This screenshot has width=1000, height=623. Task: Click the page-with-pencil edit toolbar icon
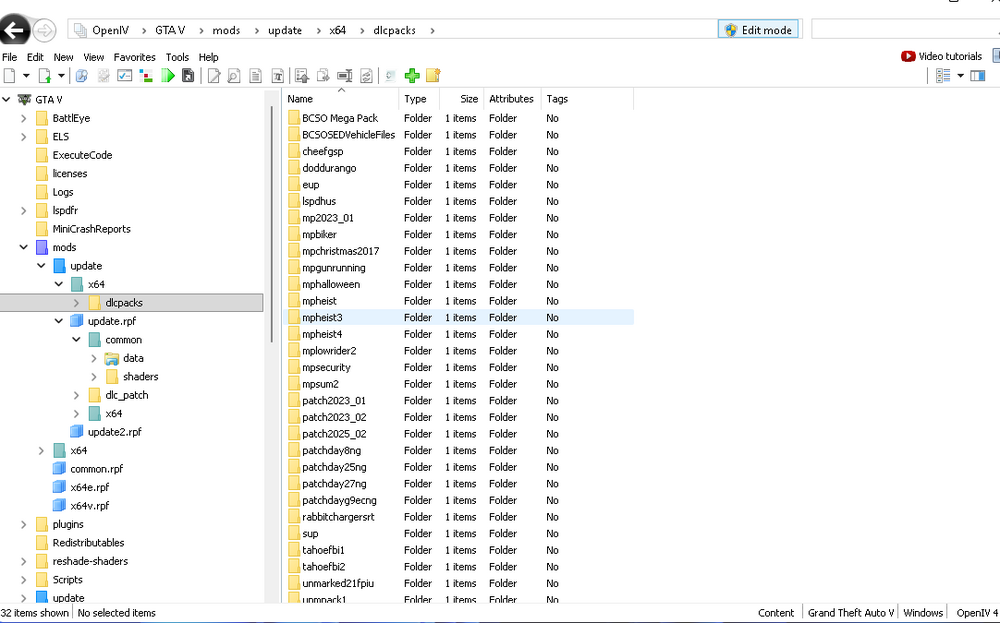tap(214, 76)
